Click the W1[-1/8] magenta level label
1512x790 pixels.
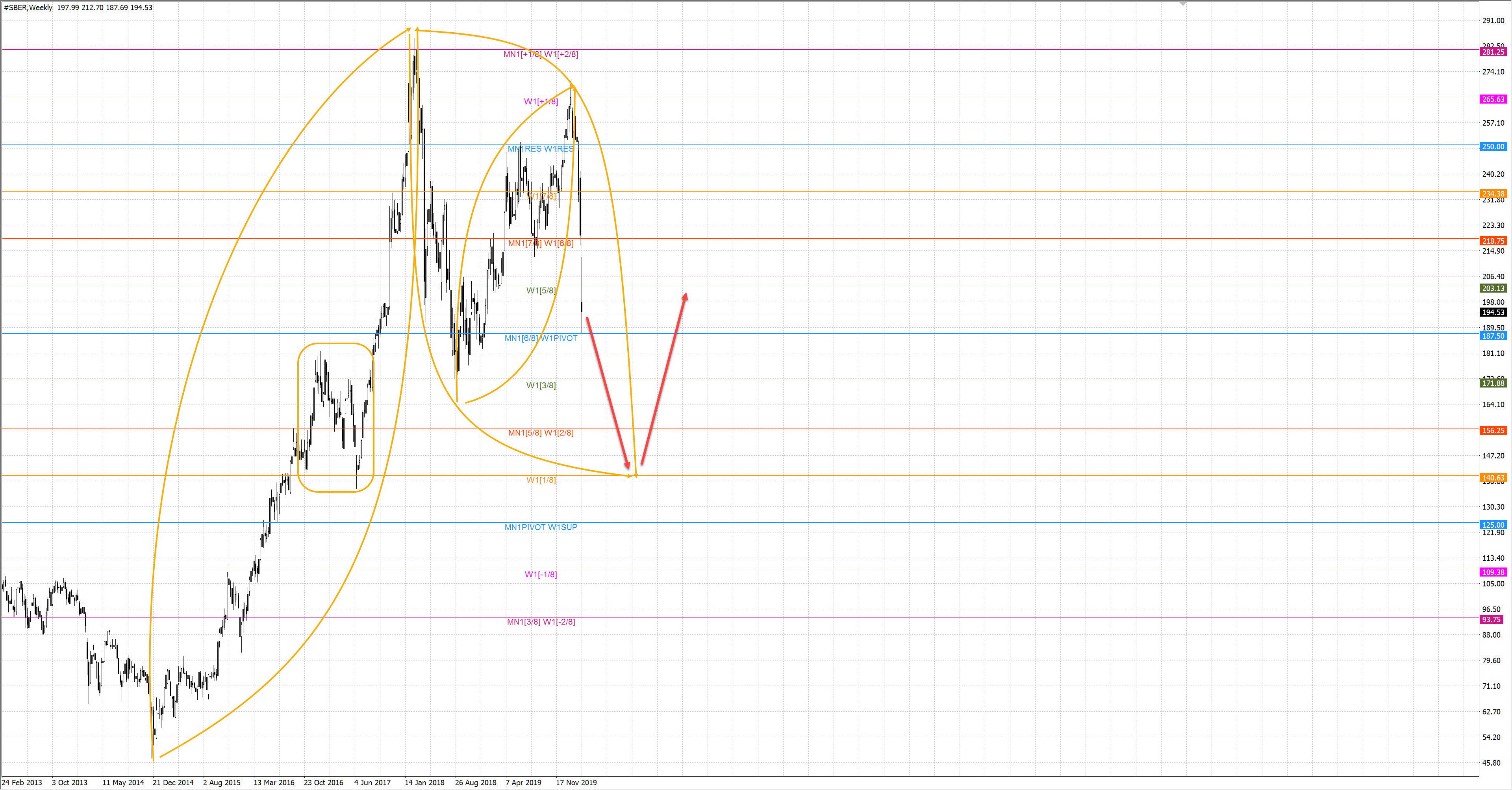pos(541,574)
